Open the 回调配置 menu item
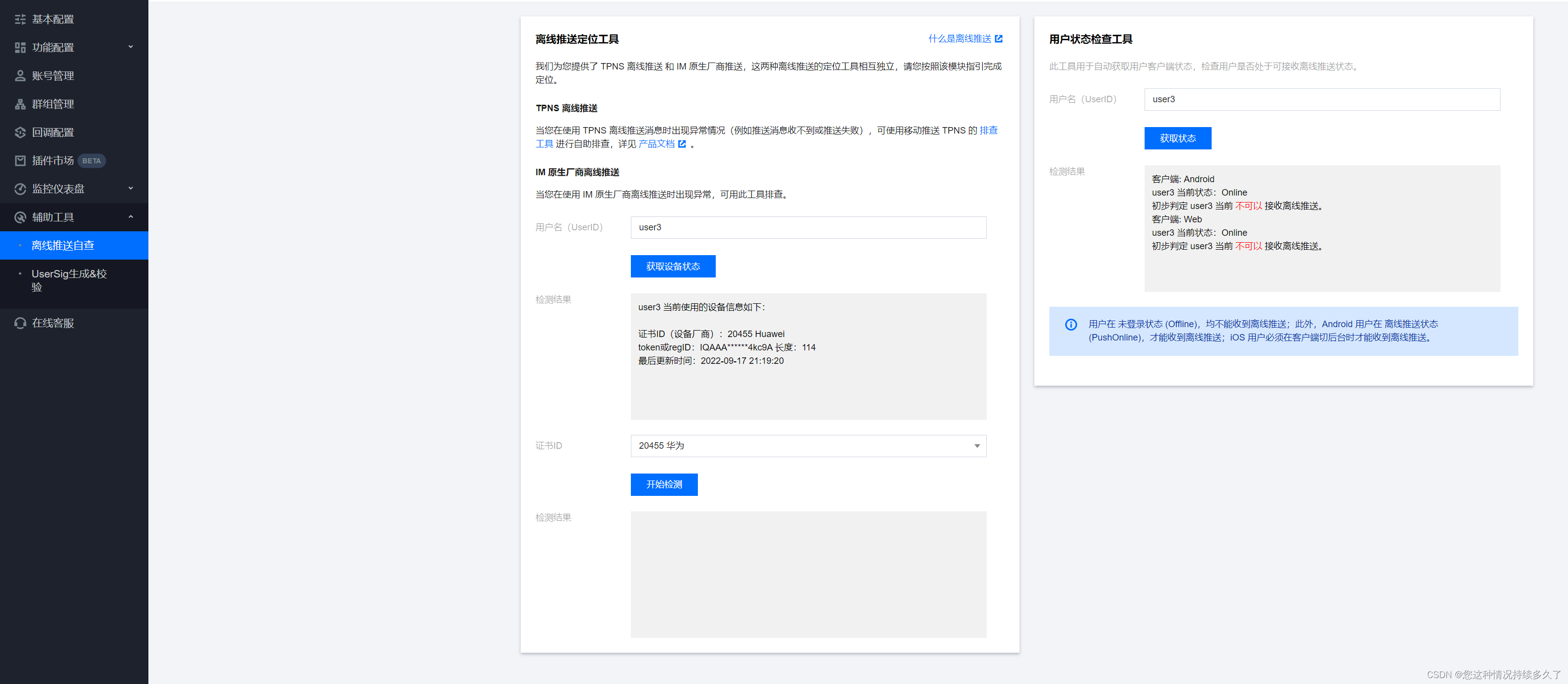The height and width of the screenshot is (684, 1568). 74,132
